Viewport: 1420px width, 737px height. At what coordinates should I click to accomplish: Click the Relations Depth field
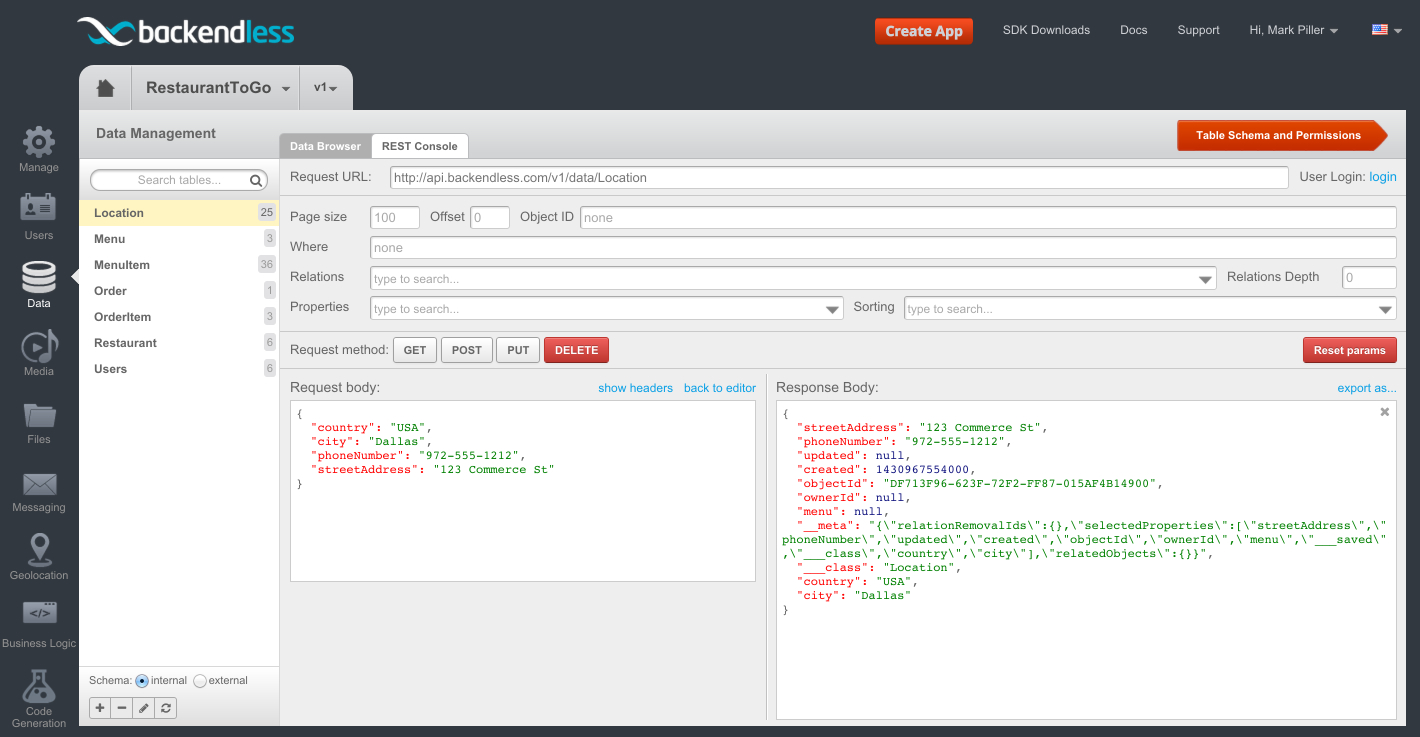[x=1369, y=277]
